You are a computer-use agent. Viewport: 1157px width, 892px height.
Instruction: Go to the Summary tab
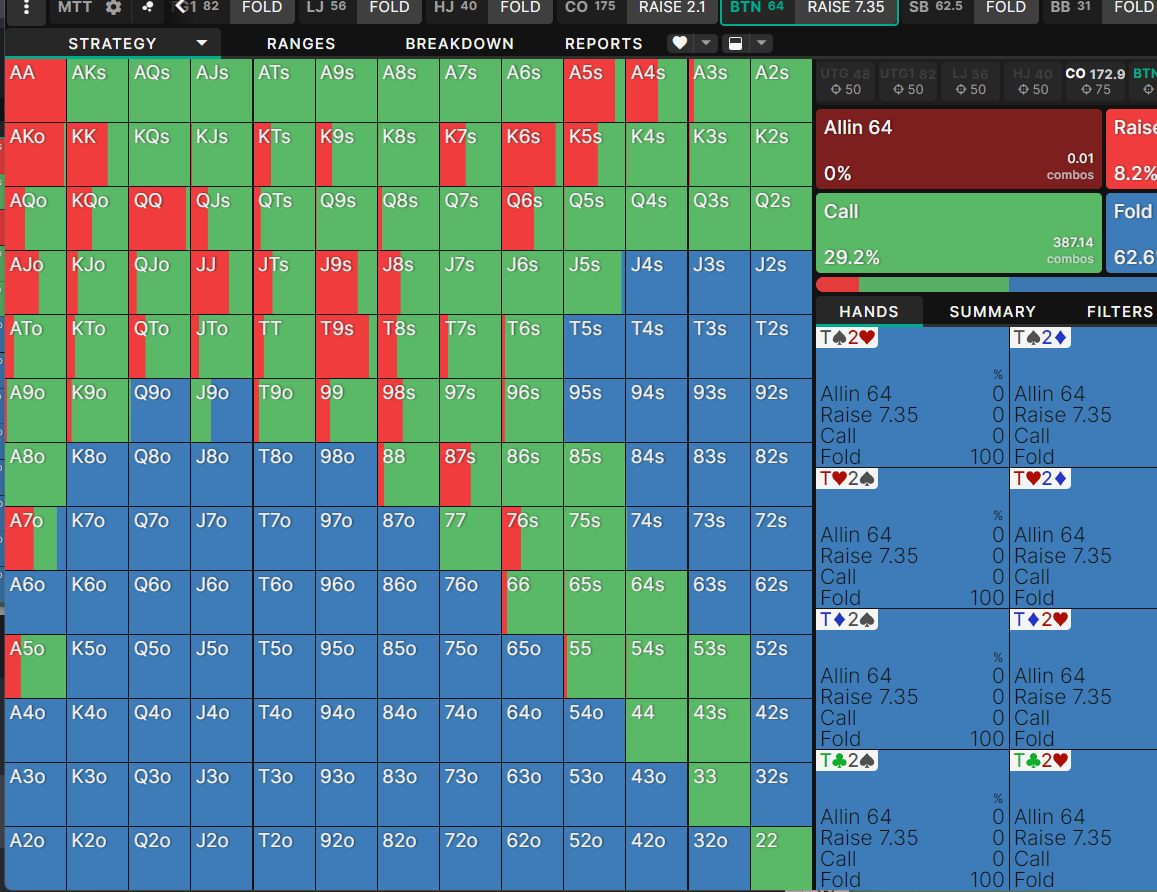992,312
